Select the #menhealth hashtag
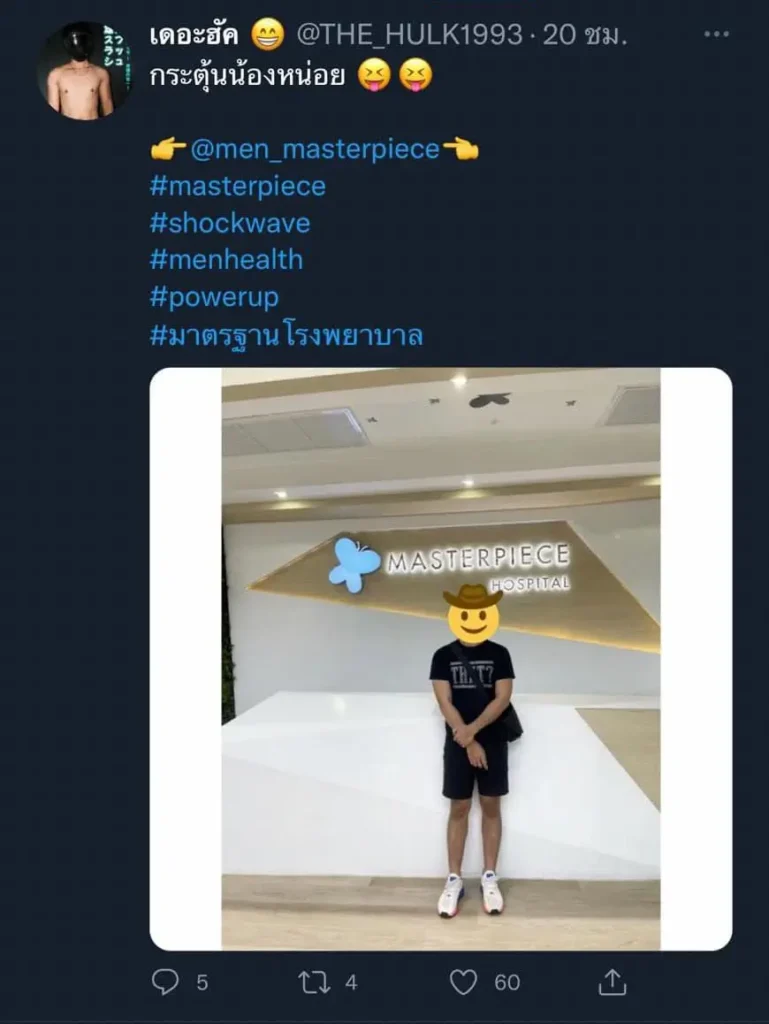This screenshot has width=769, height=1024. (226, 260)
